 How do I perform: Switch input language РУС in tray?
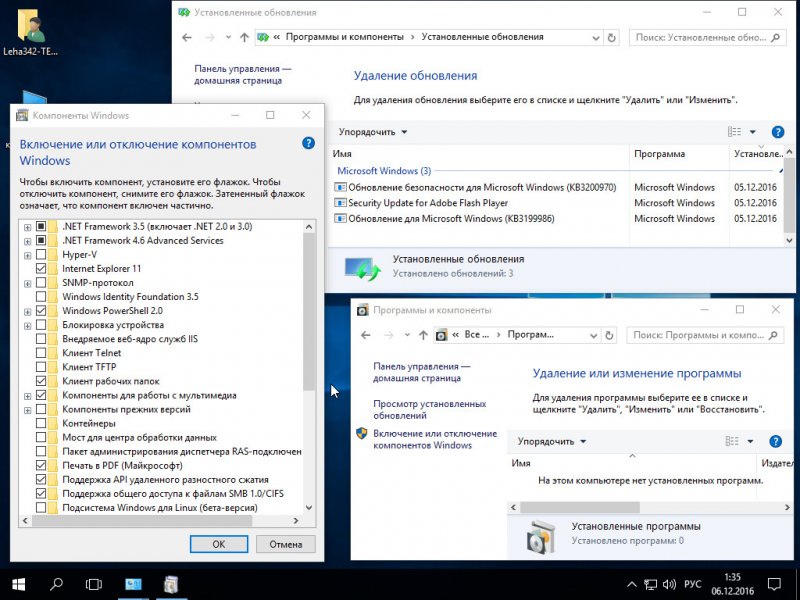click(x=692, y=585)
